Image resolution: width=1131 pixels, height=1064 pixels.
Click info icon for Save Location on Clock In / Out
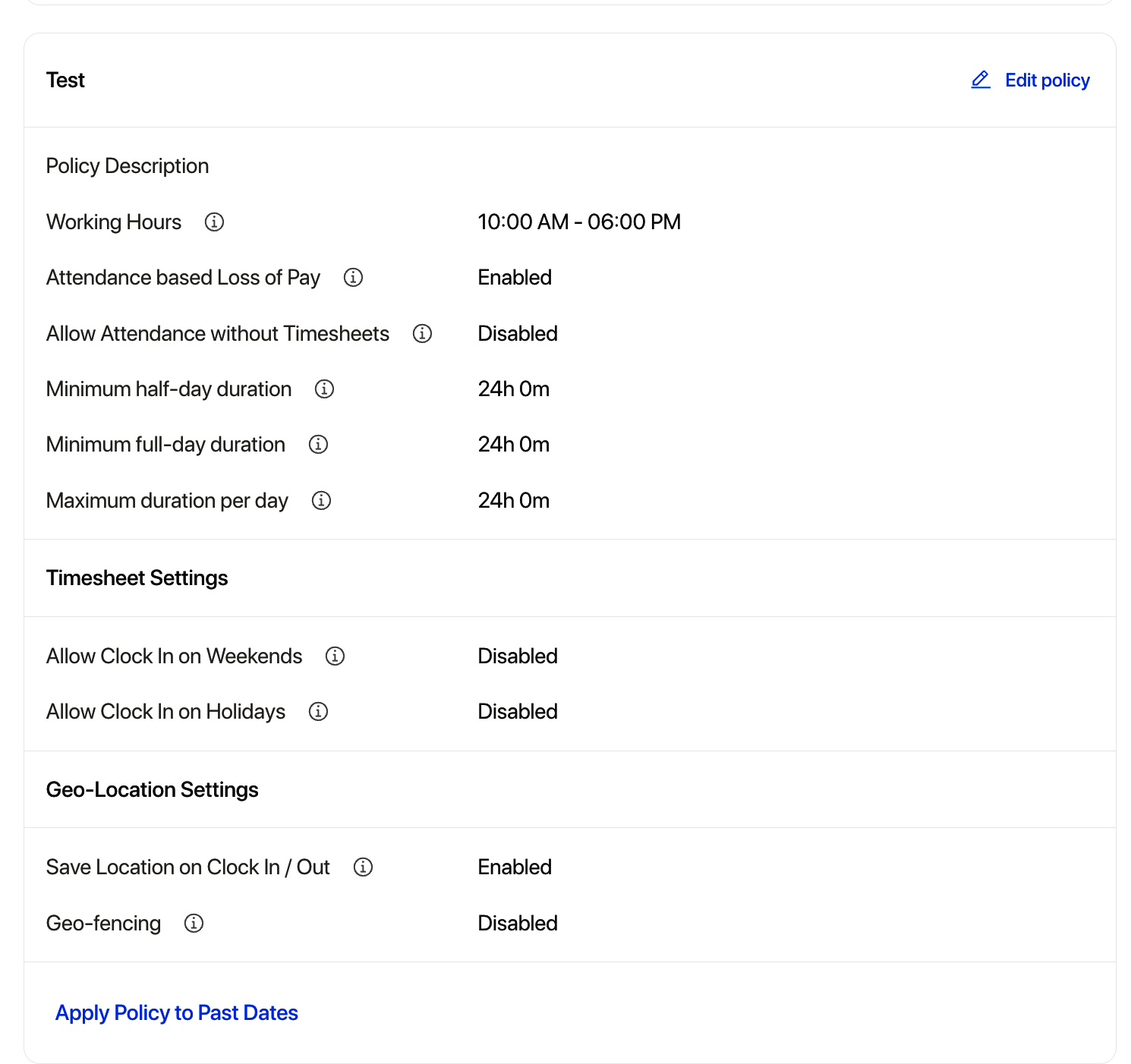[363, 867]
